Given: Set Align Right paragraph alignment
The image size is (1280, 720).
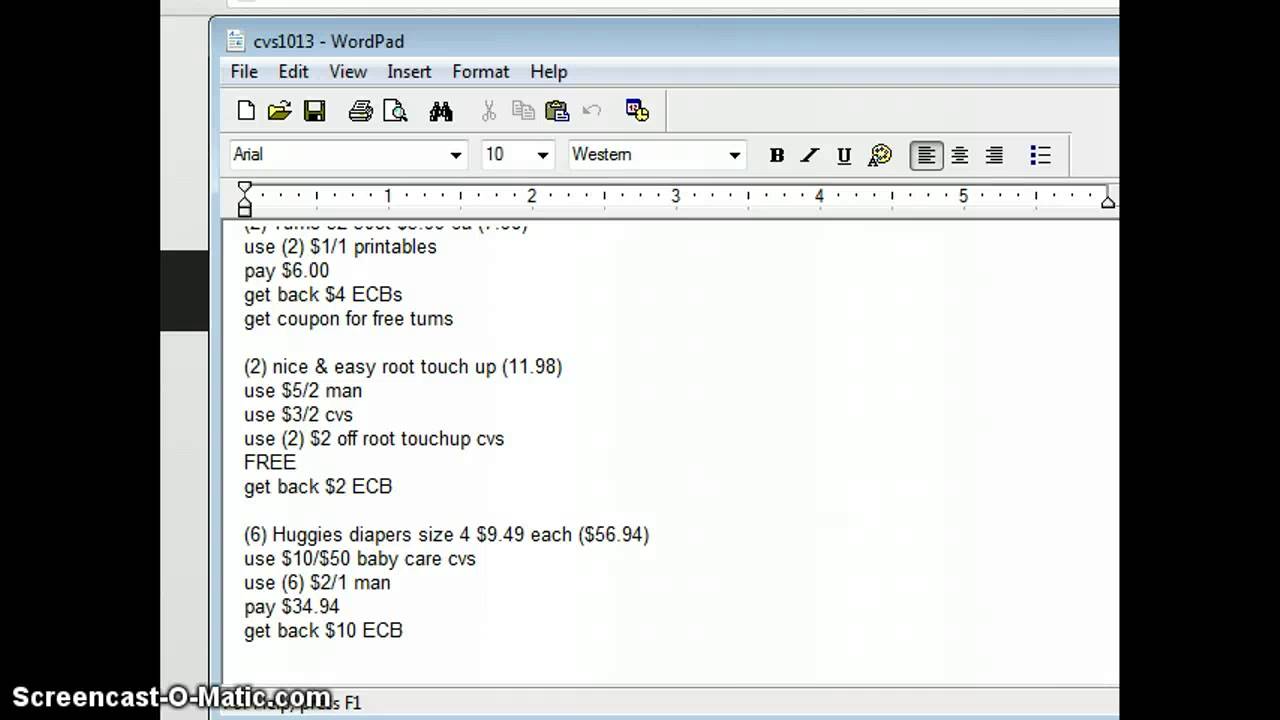Looking at the screenshot, I should click(994, 155).
